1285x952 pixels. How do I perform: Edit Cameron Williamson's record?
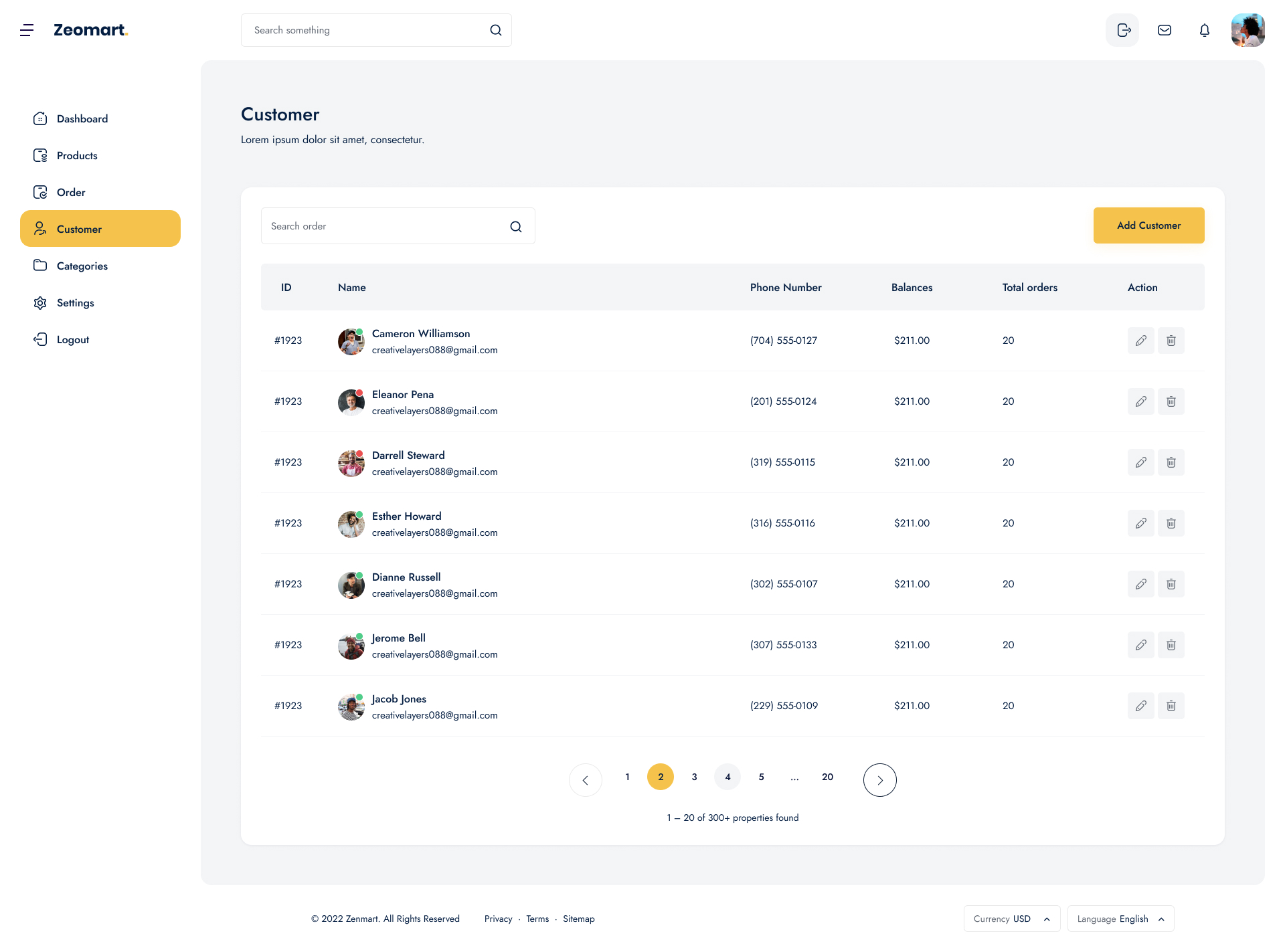(1140, 341)
